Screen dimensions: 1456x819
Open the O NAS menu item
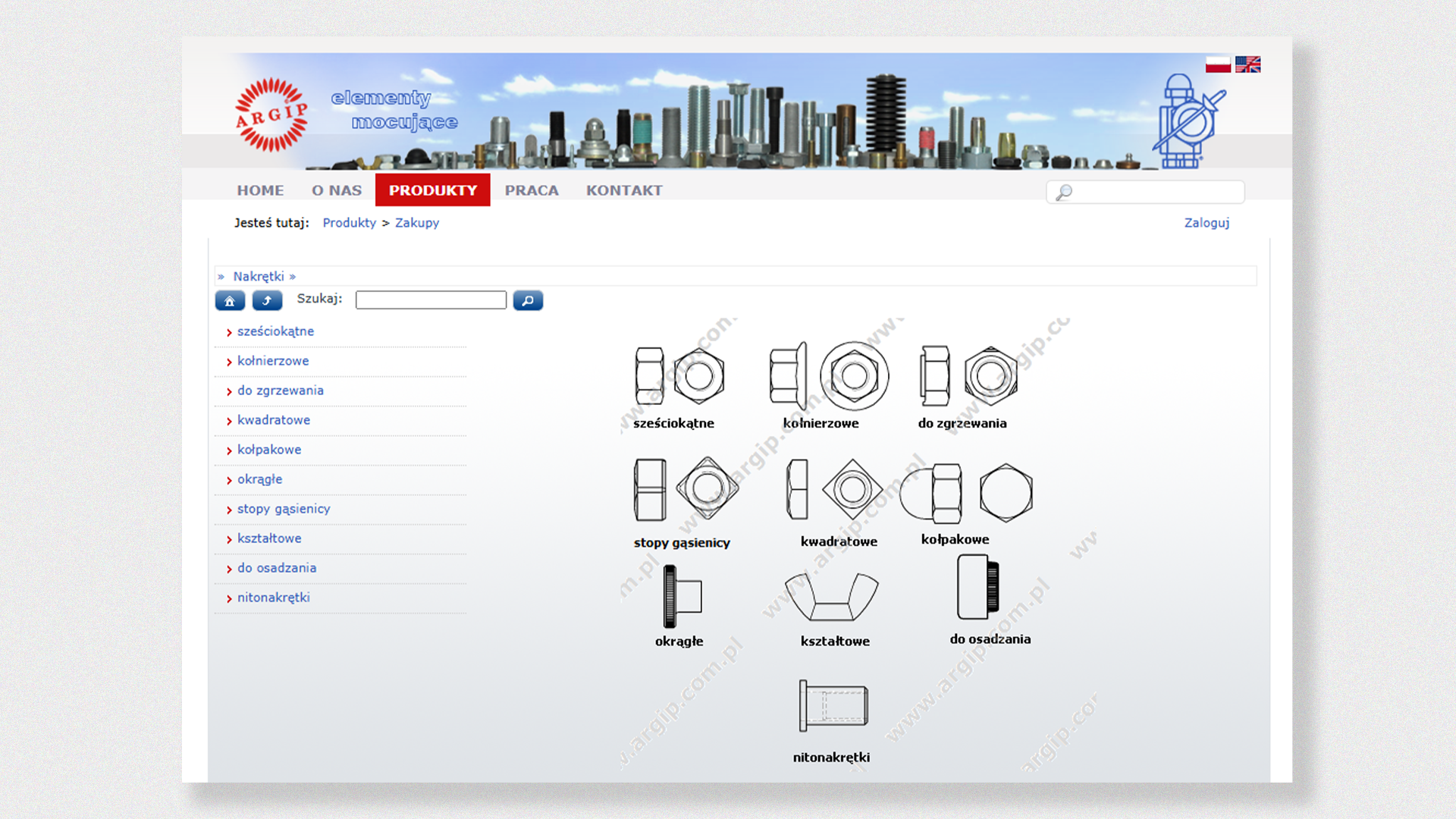[337, 190]
